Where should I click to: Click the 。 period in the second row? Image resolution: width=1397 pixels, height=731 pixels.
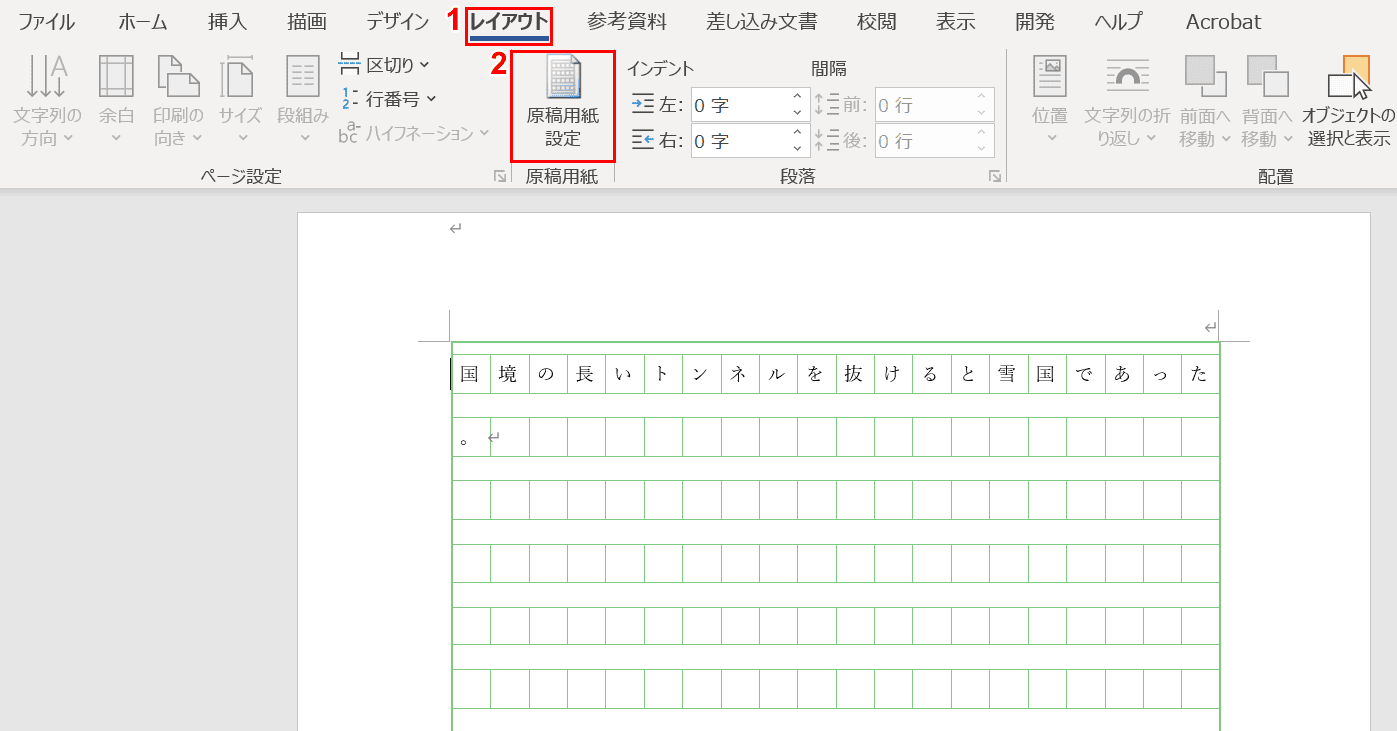coord(464,441)
